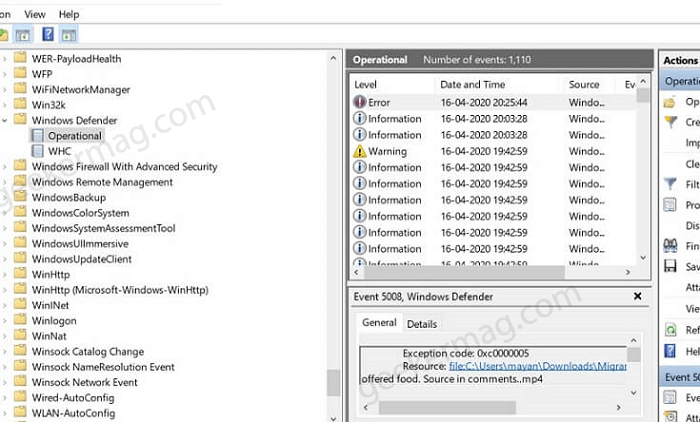Screen dimensions: 700x422
Task: Click the WinHttp folder icon
Action: (20, 273)
